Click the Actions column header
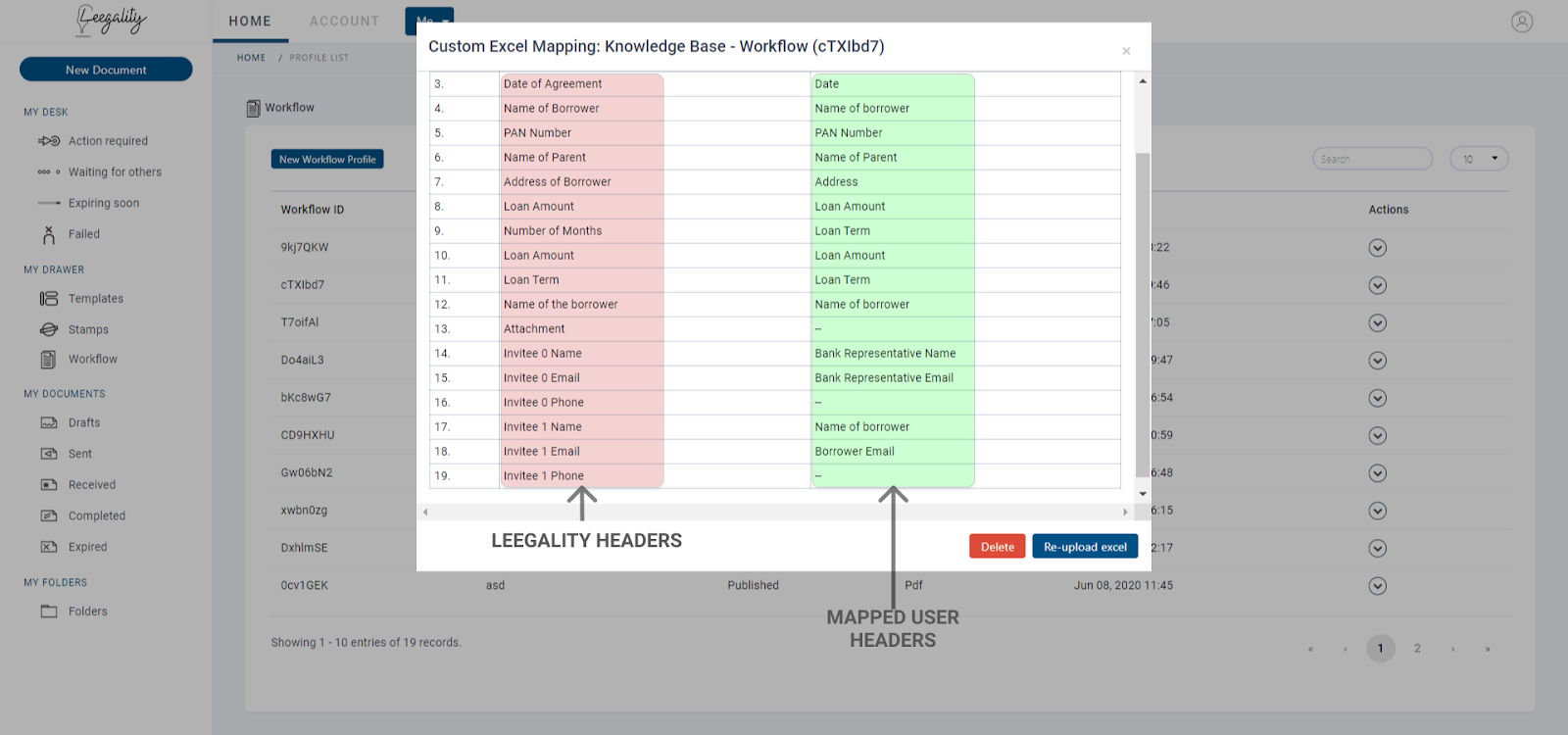This screenshot has height=735, width=1568. 1389,210
